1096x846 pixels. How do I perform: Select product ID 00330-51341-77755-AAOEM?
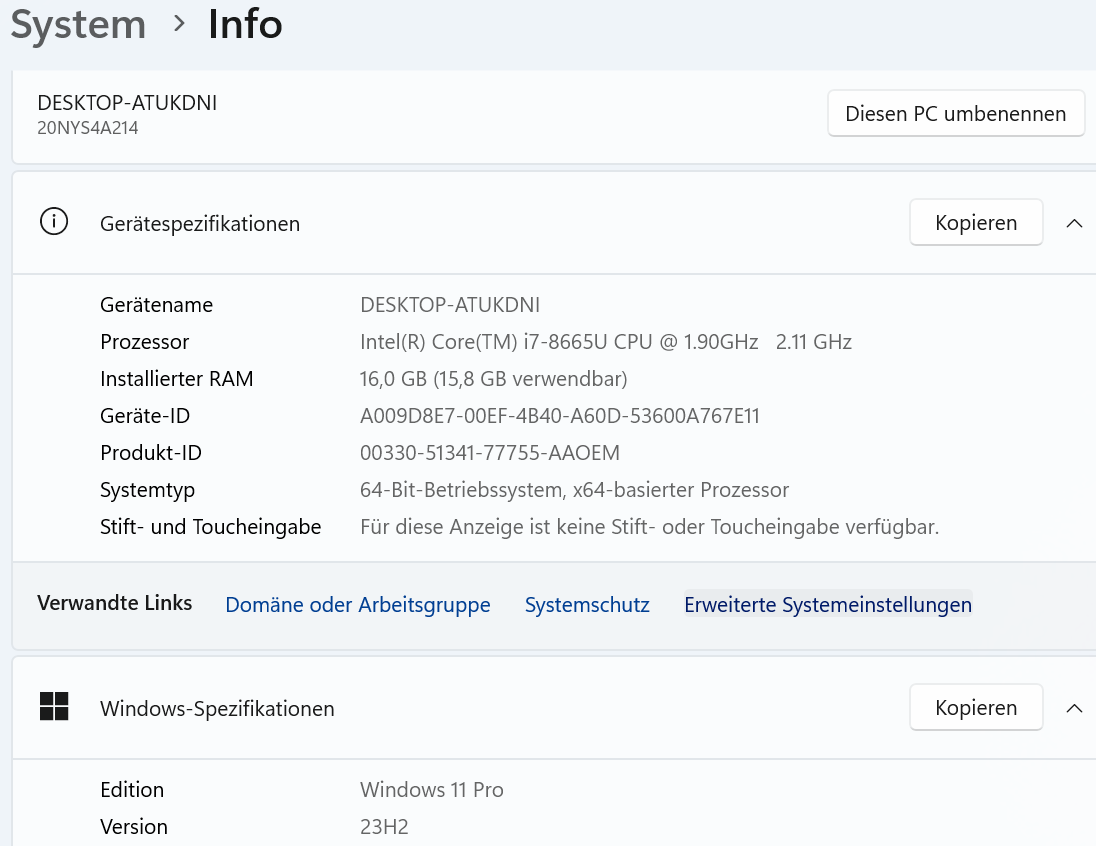490,453
